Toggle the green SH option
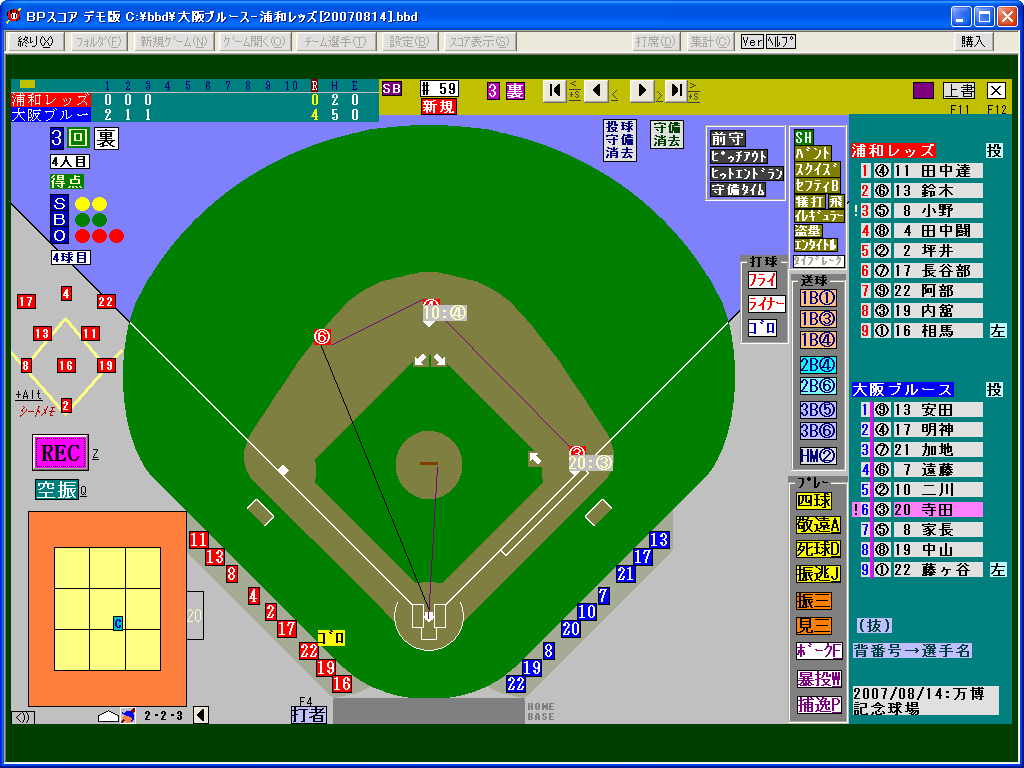Screen dimensions: 1024x768 click(803, 137)
